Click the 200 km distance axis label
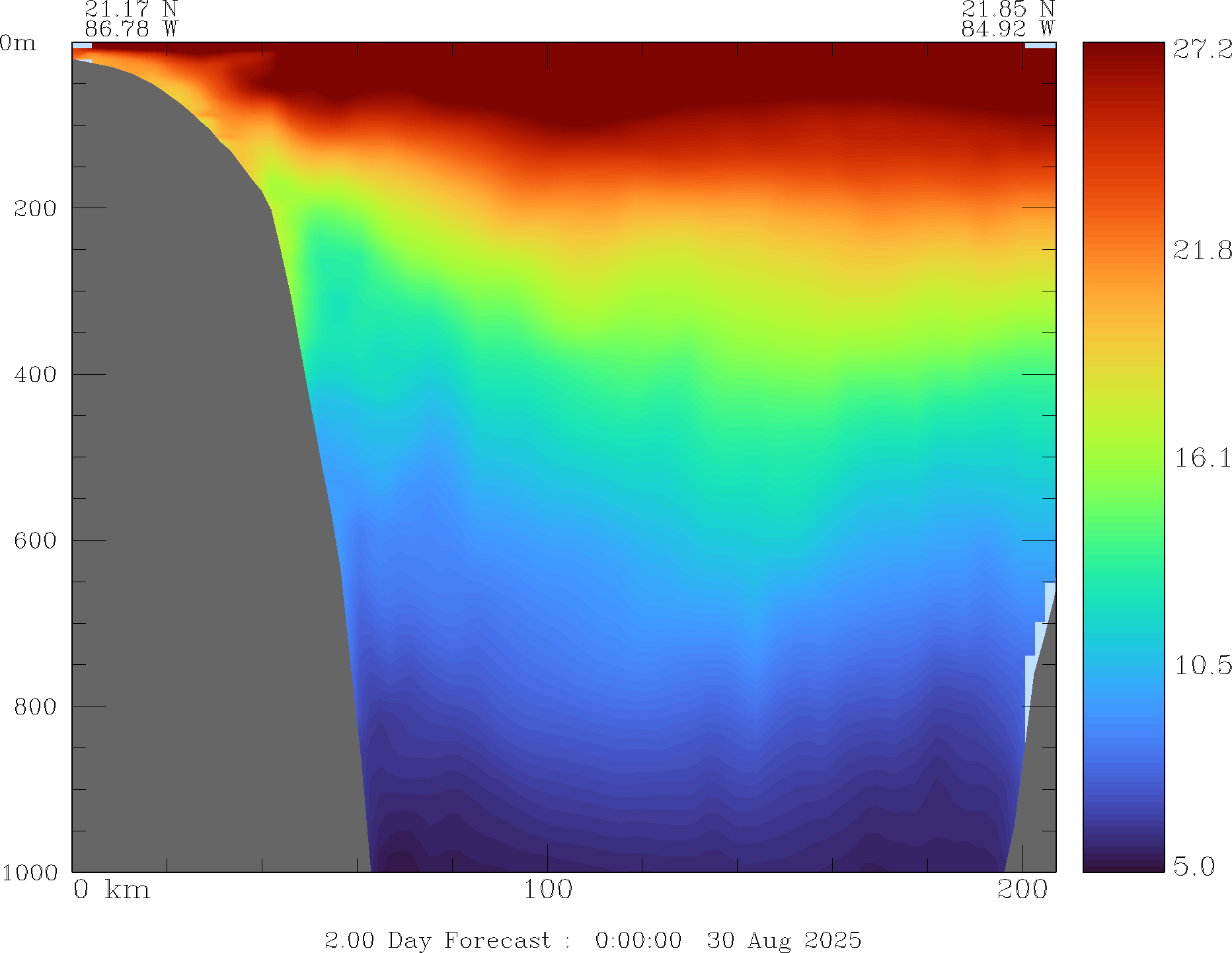This screenshot has height=953, width=1232. (1022, 890)
